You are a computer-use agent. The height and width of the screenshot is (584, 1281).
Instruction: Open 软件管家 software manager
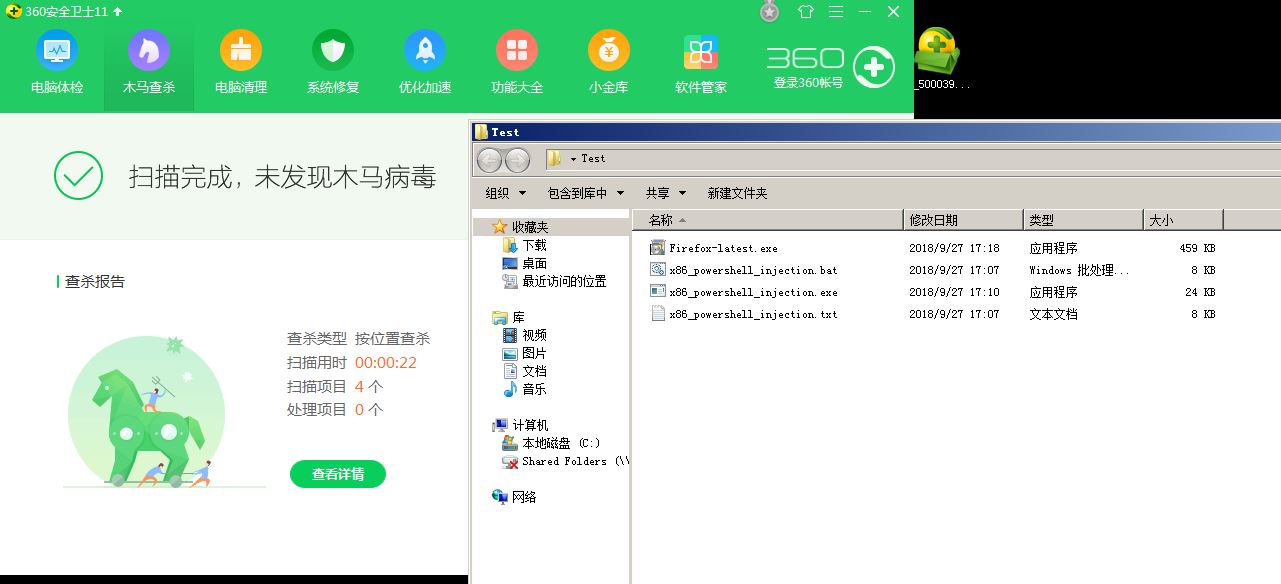pos(701,63)
